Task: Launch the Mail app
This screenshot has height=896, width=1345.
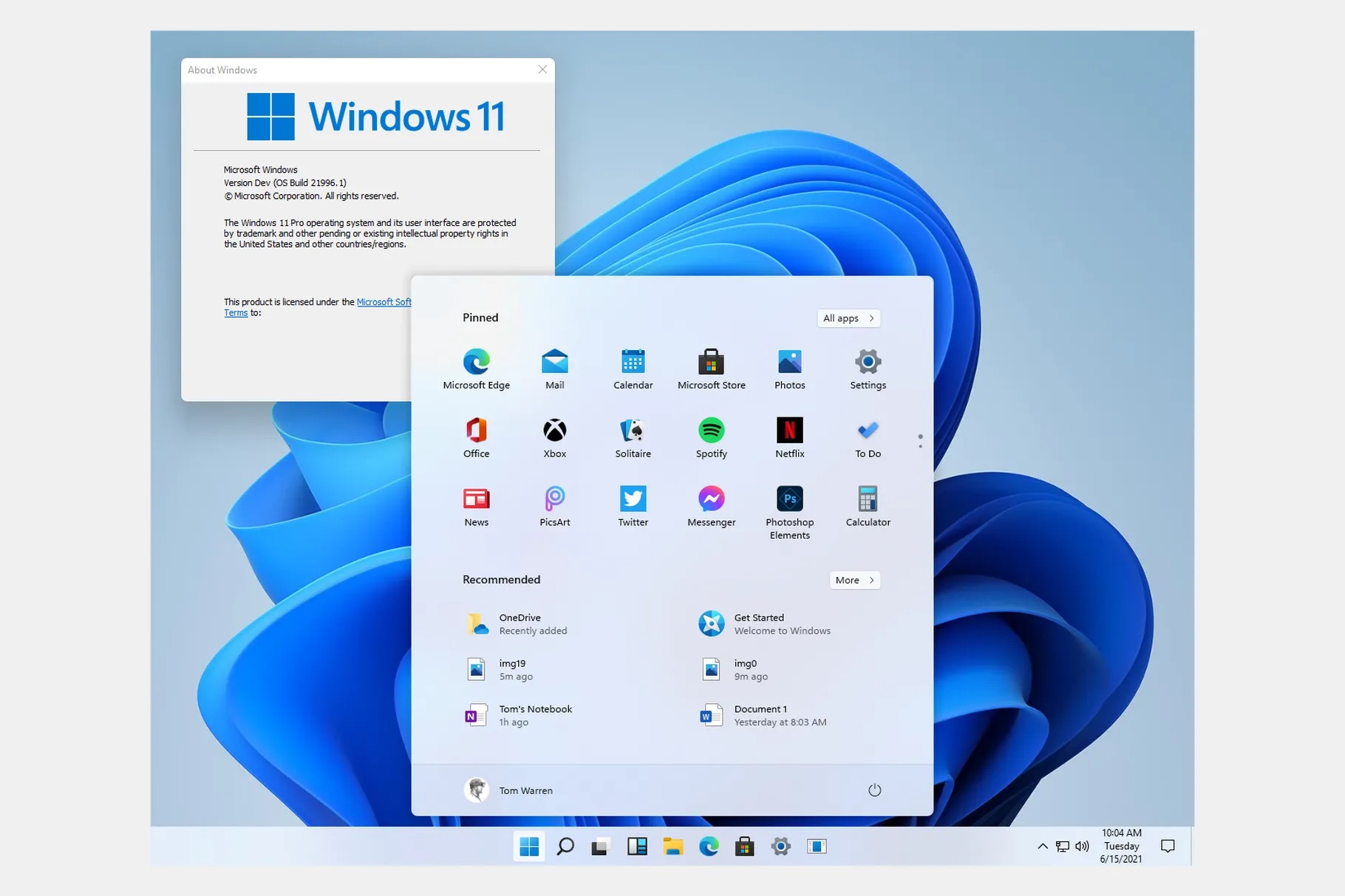Action: pyautogui.click(x=554, y=367)
